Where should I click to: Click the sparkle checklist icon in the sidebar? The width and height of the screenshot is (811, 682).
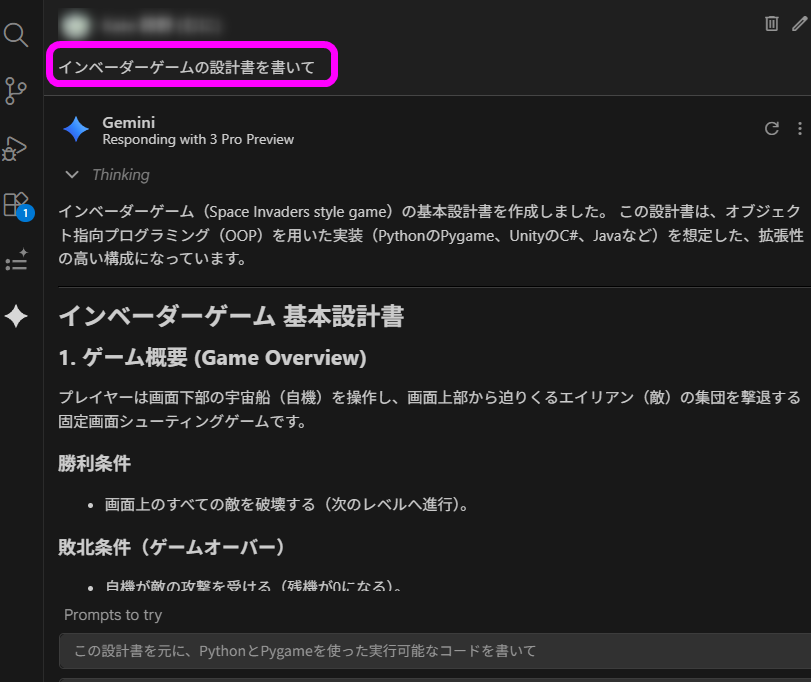click(x=16, y=260)
